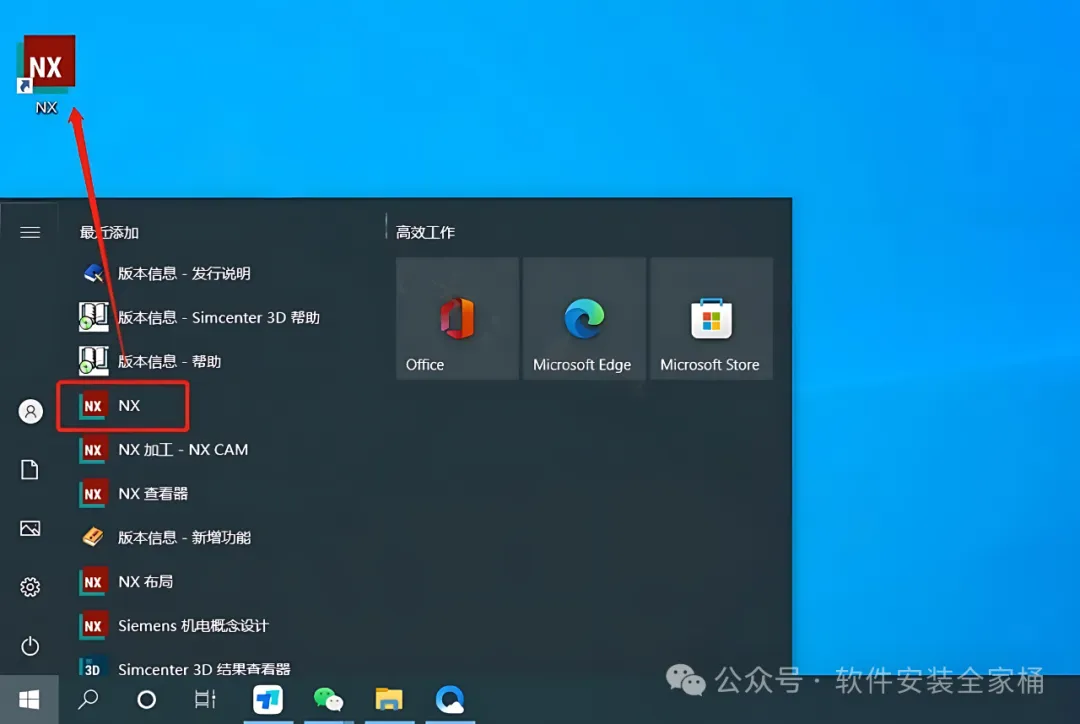Open taskbar Search magnifier
This screenshot has width=1080, height=724.
pos(88,700)
